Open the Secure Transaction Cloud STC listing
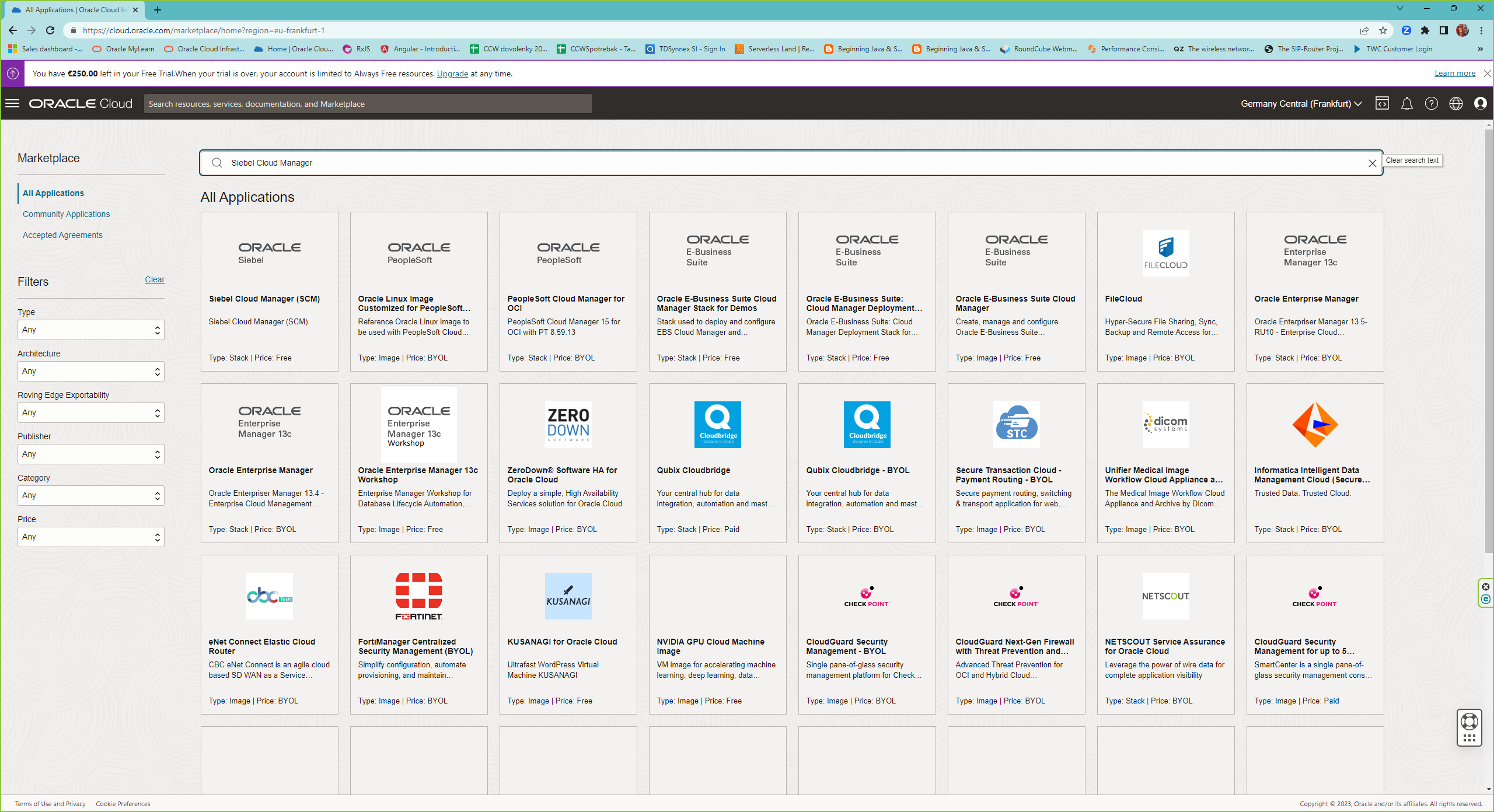The width and height of the screenshot is (1494, 812). 1016,463
